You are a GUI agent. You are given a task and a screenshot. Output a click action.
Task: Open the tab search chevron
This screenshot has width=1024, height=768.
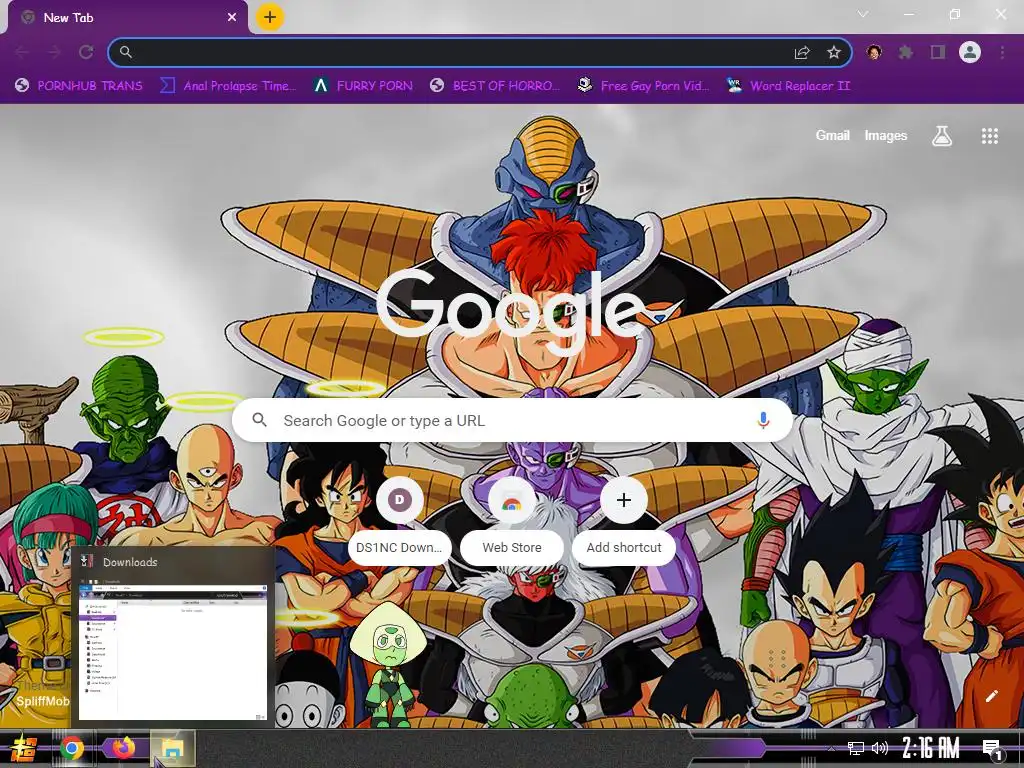pos(863,14)
